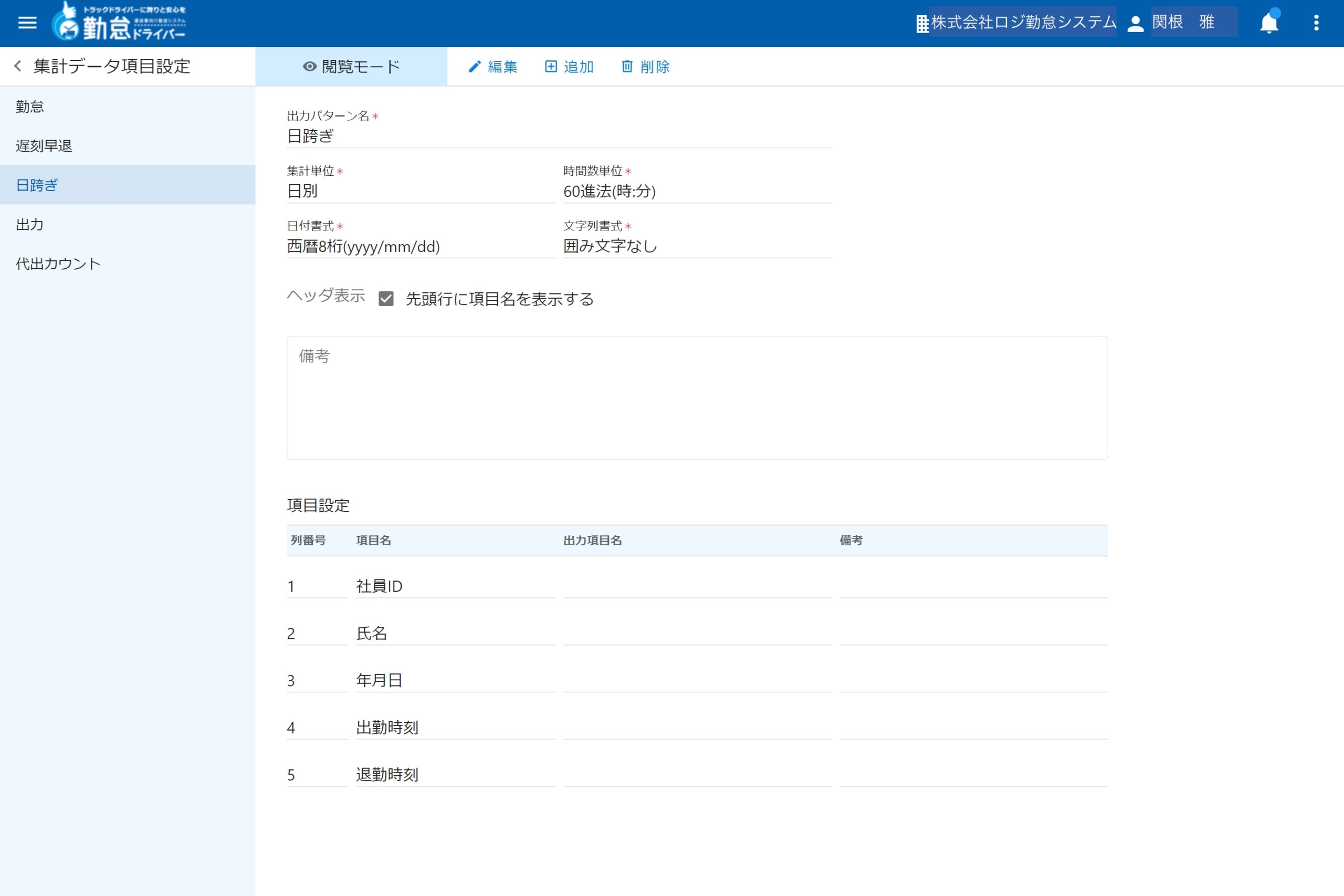Click the 備考 field for 氏名 row

pyautogui.click(x=974, y=633)
